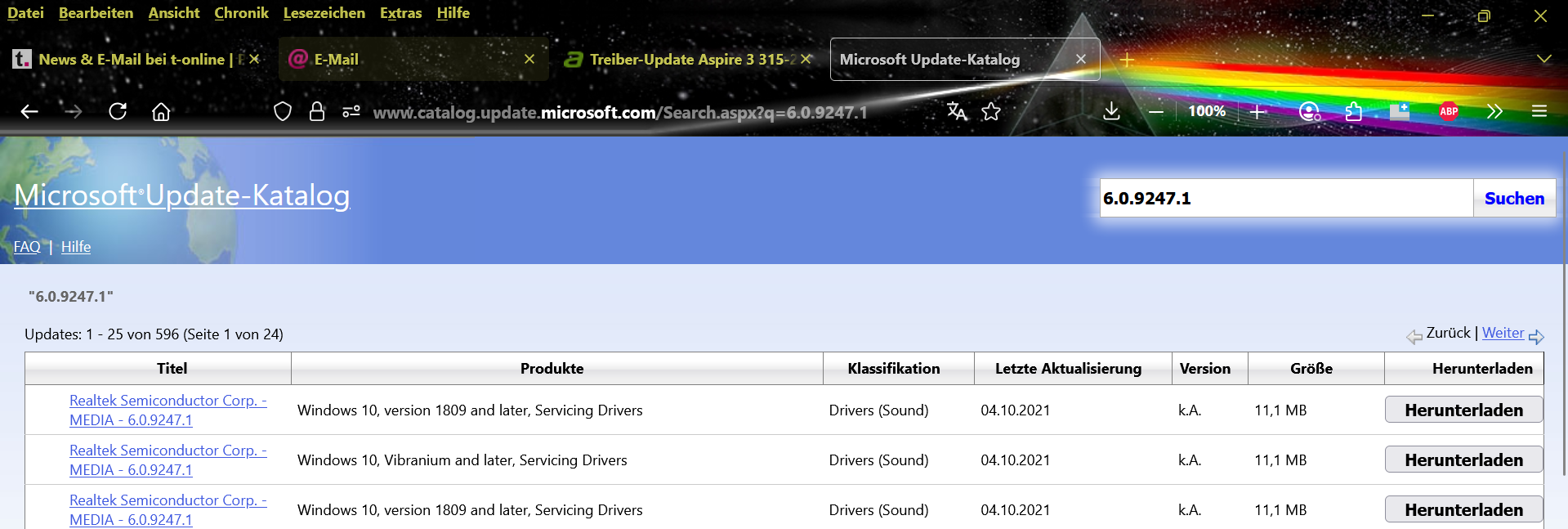Zoom in with the plus button
The width and height of the screenshot is (1568, 529).
tap(1258, 111)
